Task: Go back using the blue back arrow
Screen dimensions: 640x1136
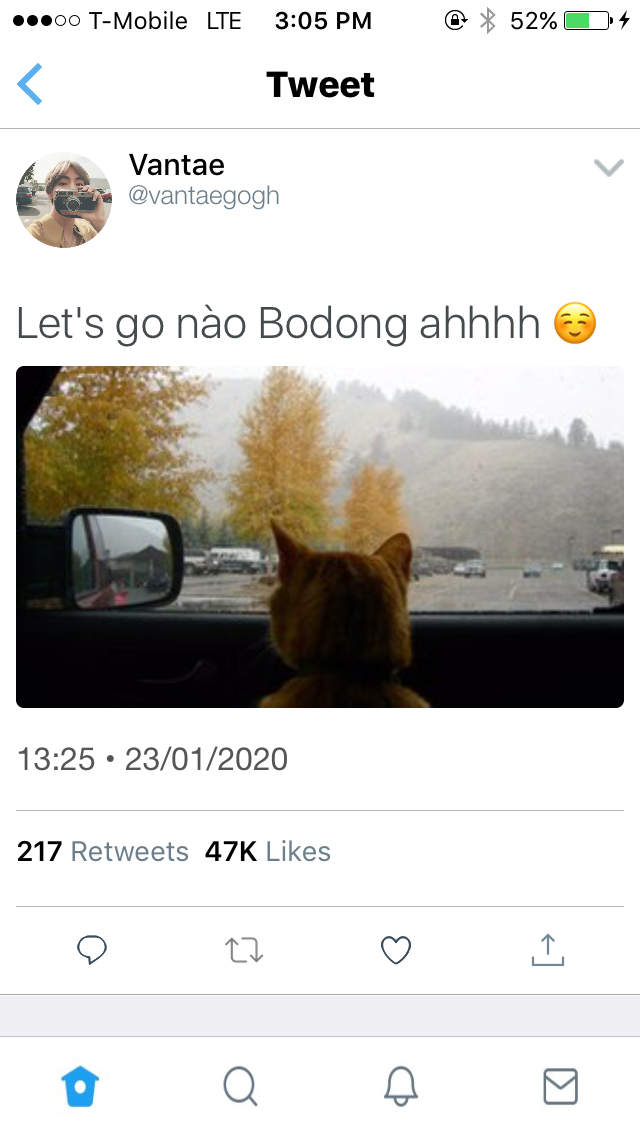Action: pos(30,84)
